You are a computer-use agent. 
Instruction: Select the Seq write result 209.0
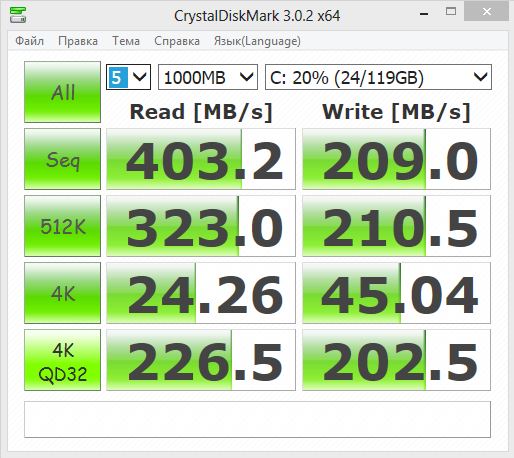pyautogui.click(x=396, y=159)
